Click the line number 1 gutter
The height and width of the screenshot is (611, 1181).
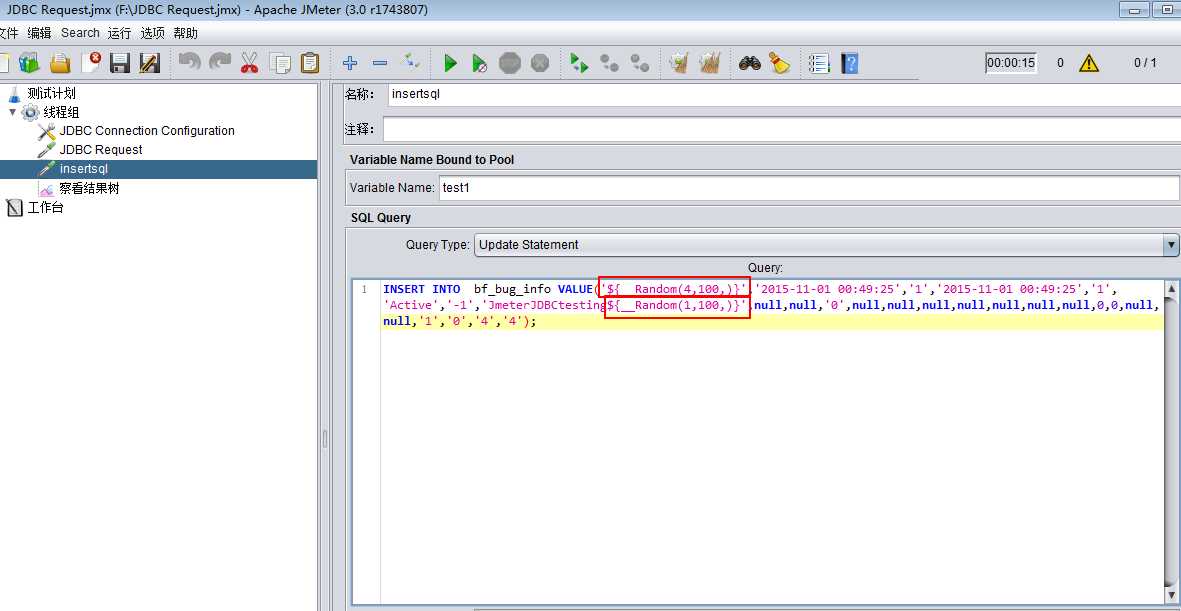[364, 289]
